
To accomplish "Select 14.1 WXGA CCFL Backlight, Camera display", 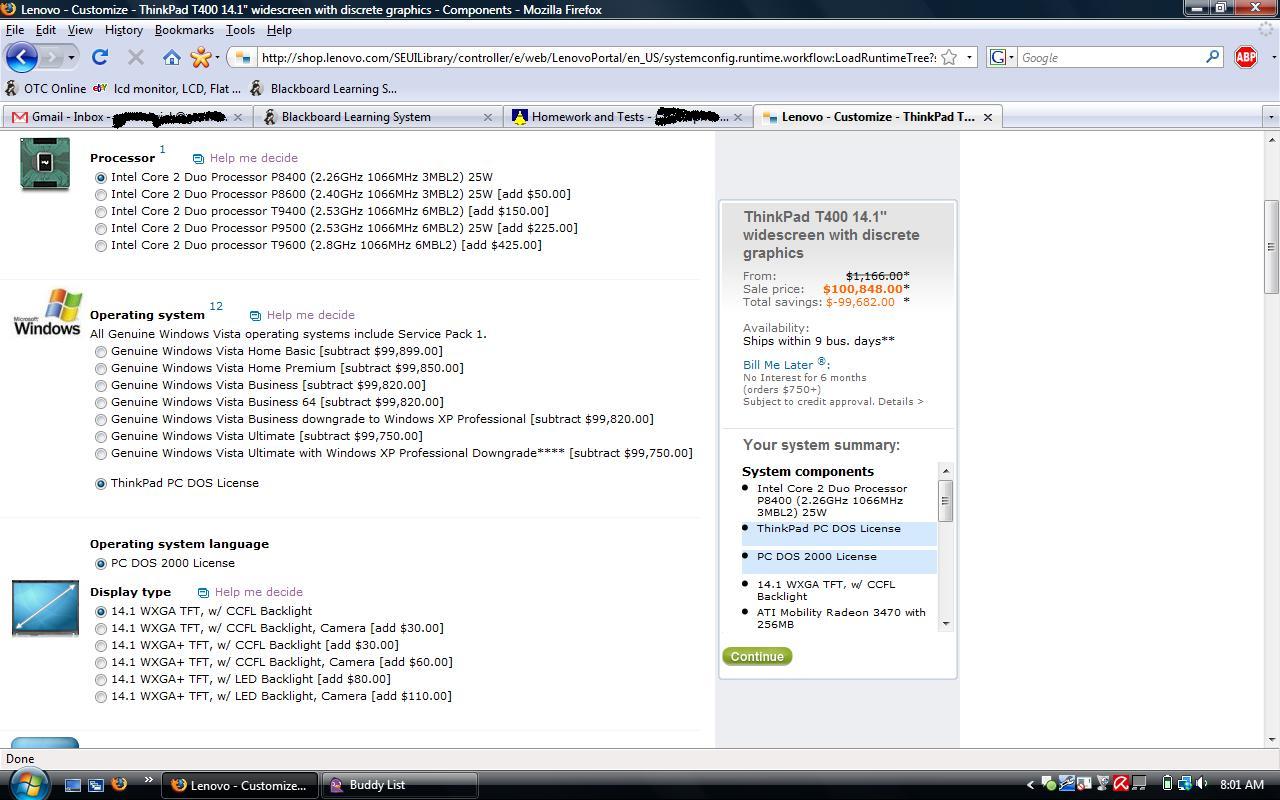I will [x=101, y=629].
